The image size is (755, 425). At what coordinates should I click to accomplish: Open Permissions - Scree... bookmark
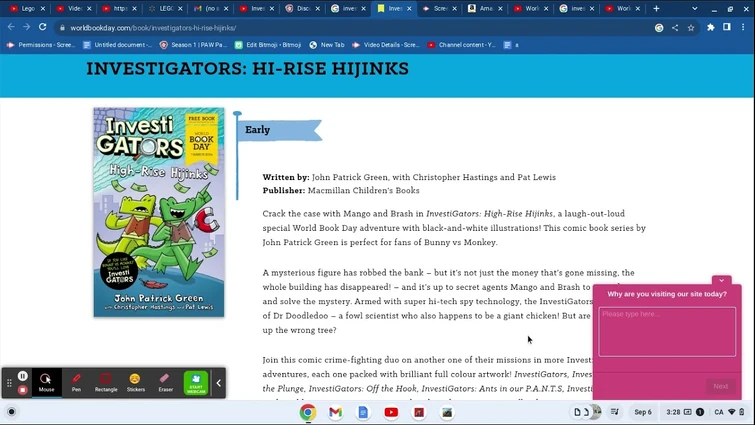[41, 45]
